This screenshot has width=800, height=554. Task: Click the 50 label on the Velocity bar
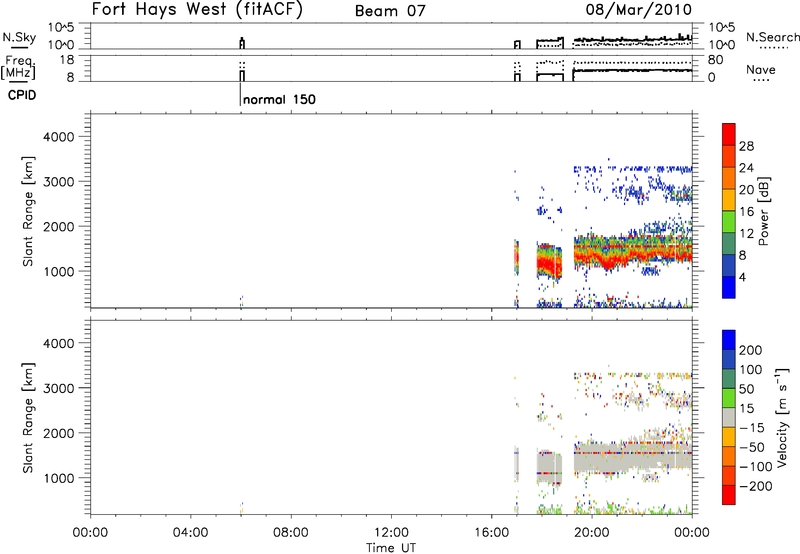(746, 389)
